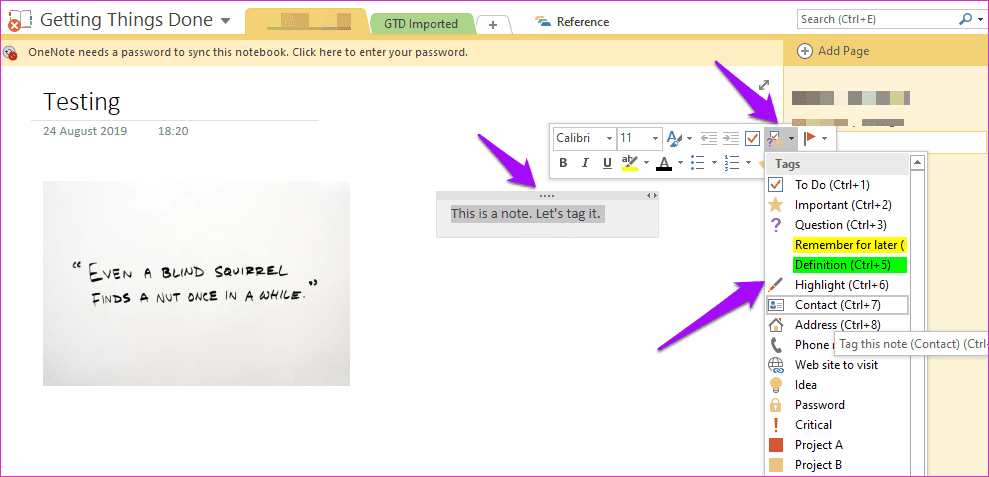
Task: Select the Address (Ctrl+8) house tag
Action: click(837, 325)
